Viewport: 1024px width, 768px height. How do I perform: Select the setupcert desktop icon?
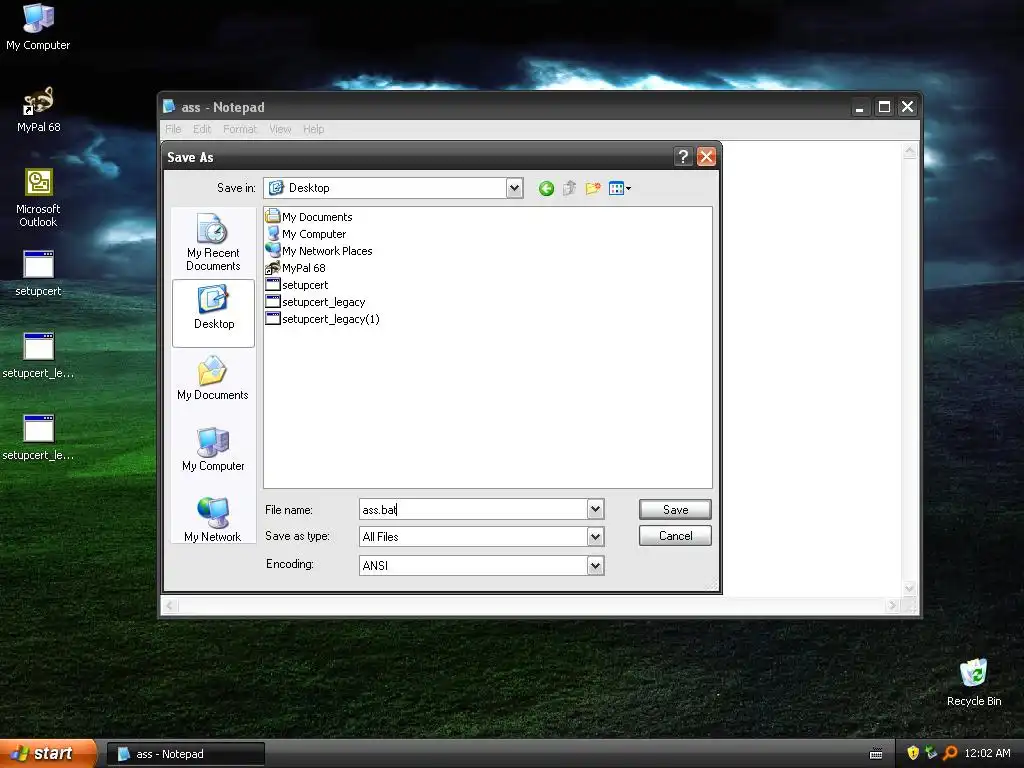[x=38, y=274]
